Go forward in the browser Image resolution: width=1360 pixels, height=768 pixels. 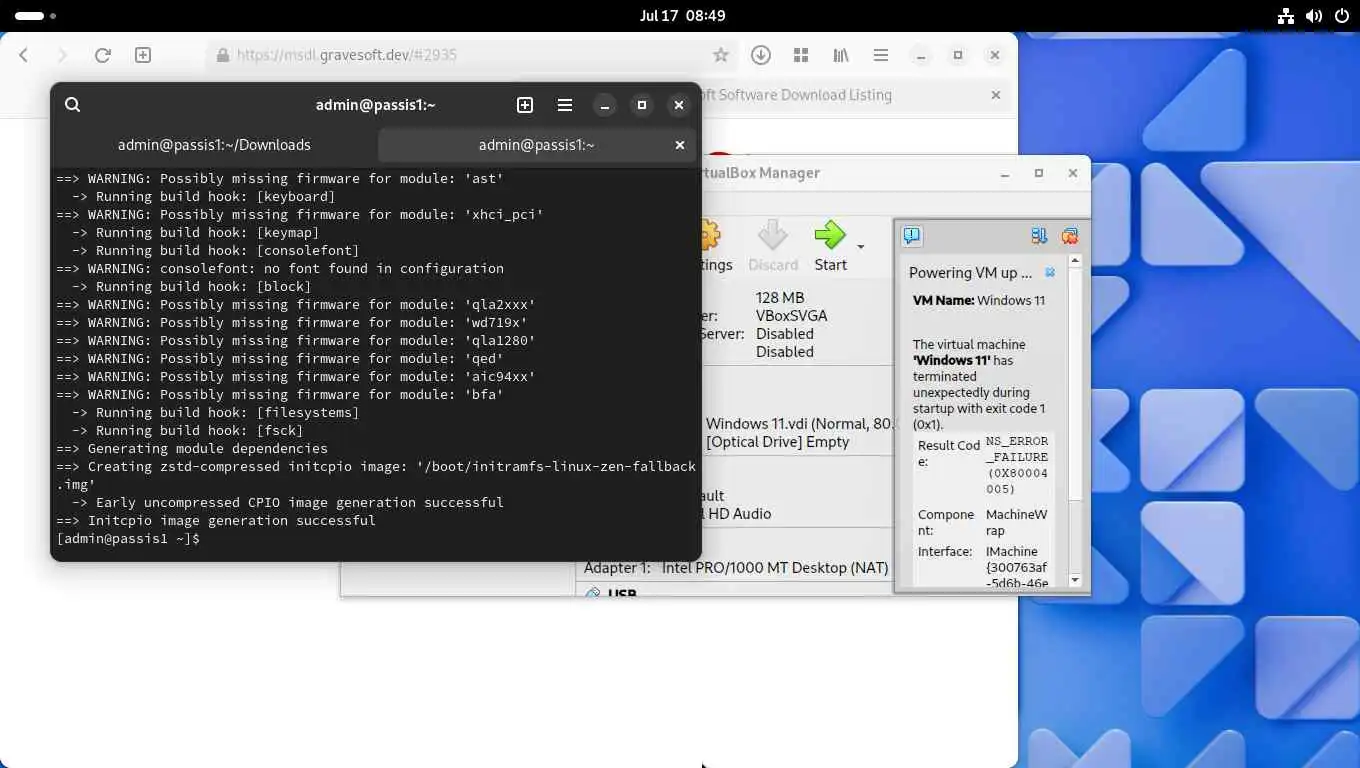click(62, 55)
